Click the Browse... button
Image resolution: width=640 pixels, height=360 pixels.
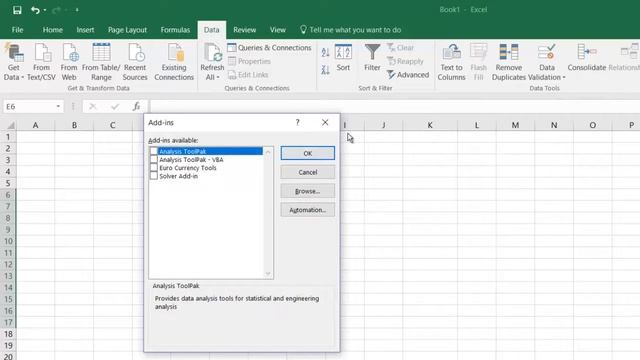pos(308,191)
